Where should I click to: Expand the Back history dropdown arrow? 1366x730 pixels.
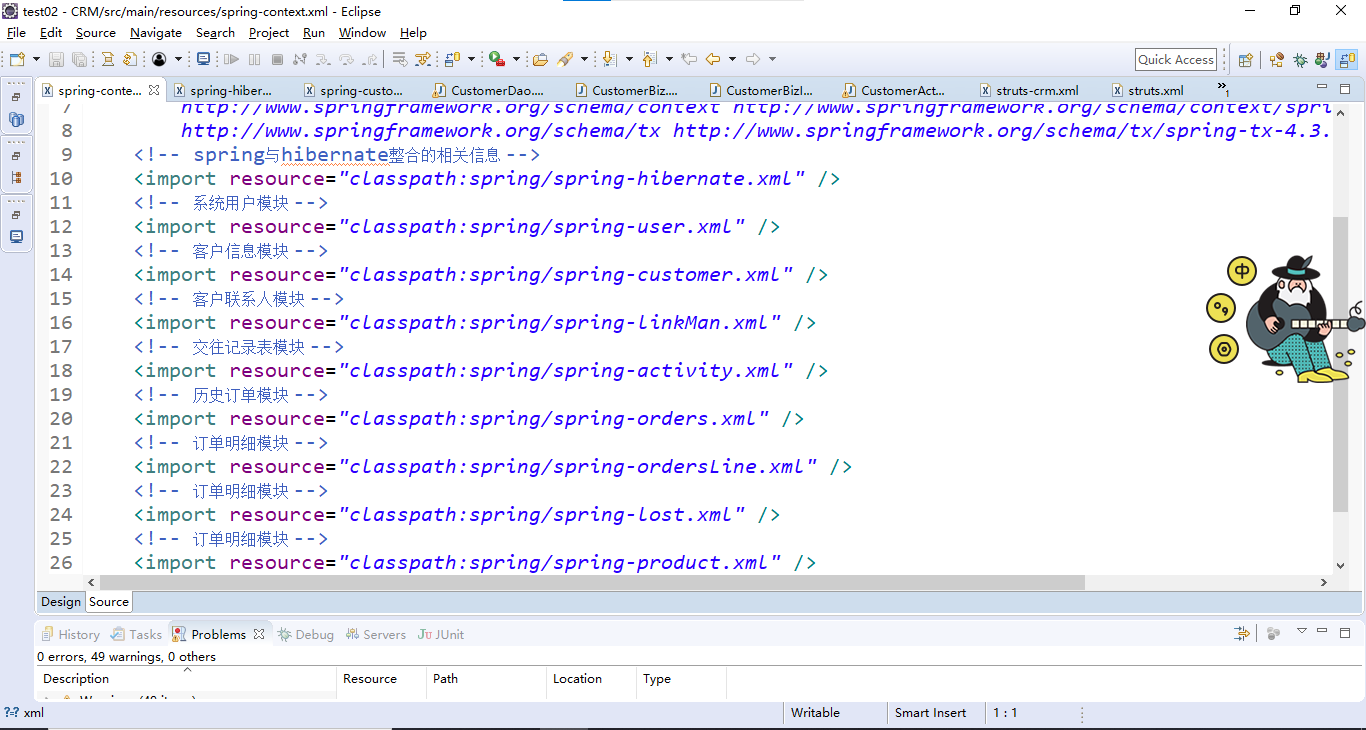pyautogui.click(x=732, y=59)
